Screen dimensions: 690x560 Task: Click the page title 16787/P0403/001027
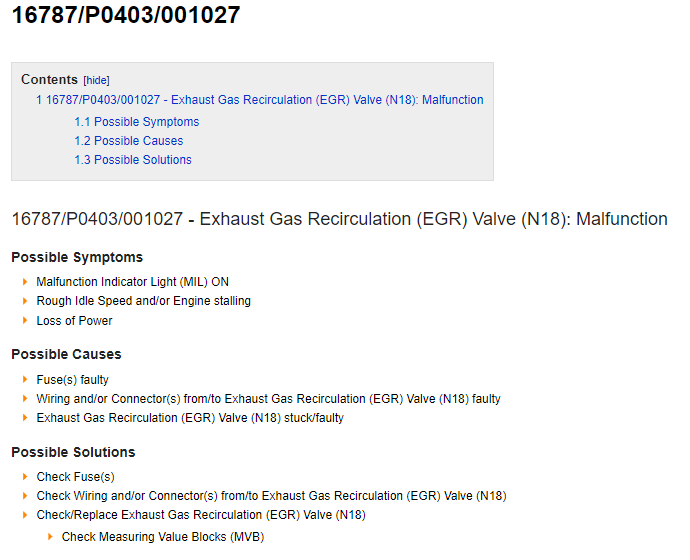126,15
